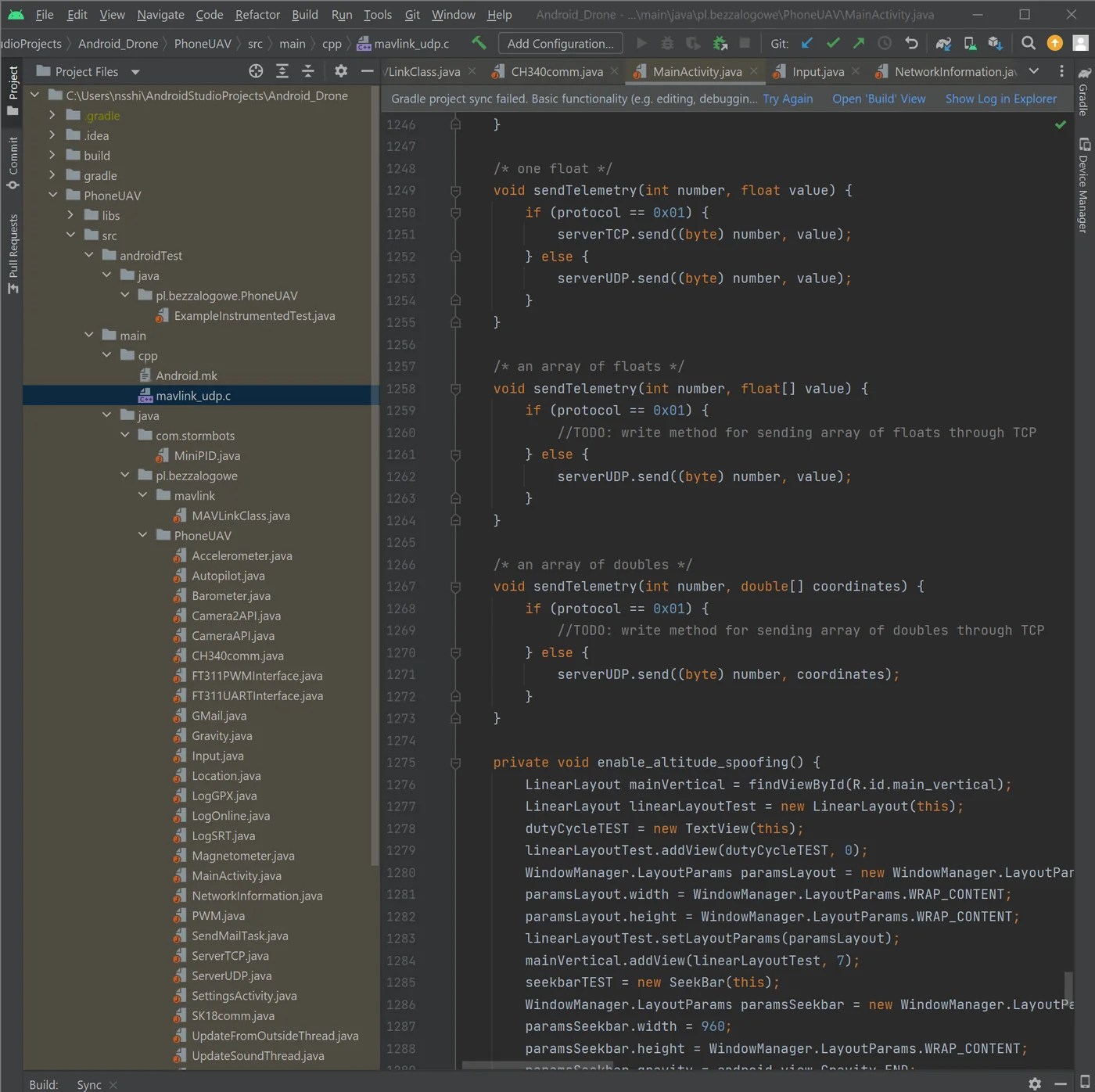Viewport: 1095px width, 1092px height.
Task: Click the Select Opened File target icon
Action: click(x=256, y=71)
